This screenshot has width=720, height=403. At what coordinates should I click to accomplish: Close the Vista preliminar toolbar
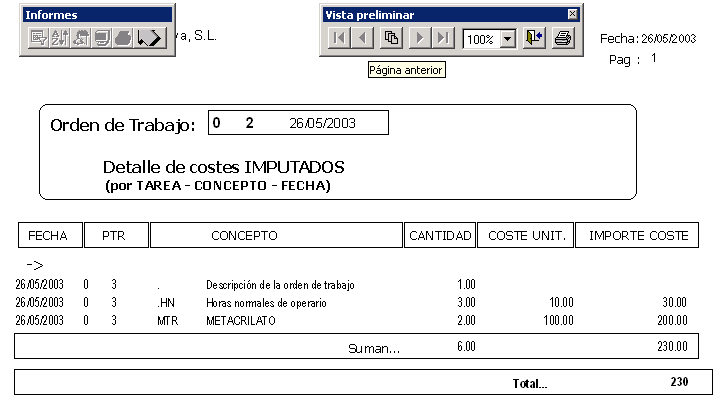[572, 15]
